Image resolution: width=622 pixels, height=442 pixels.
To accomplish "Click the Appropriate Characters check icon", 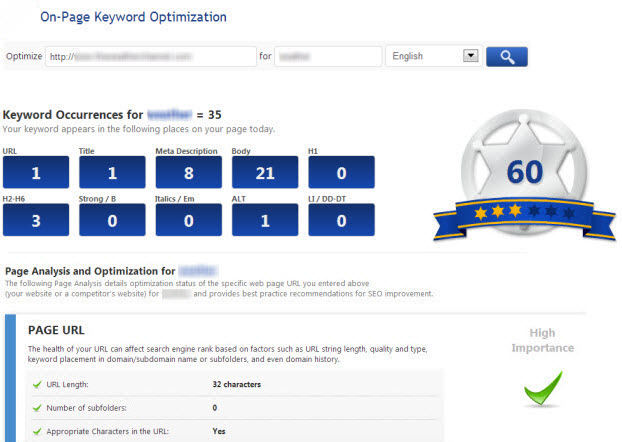I will point(37,433).
